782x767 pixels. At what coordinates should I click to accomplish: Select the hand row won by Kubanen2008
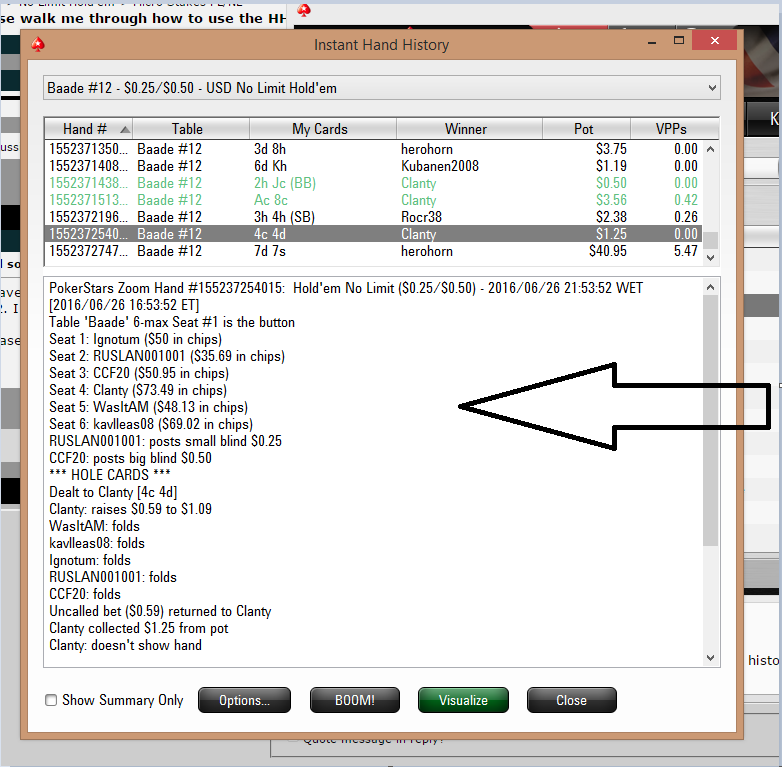373,166
